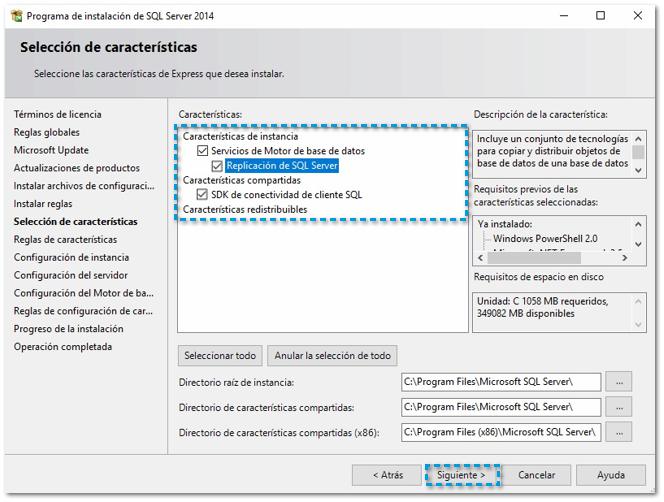
Task: Browse for Directorio raíz de instancia folder
Action: pyautogui.click(x=619, y=382)
